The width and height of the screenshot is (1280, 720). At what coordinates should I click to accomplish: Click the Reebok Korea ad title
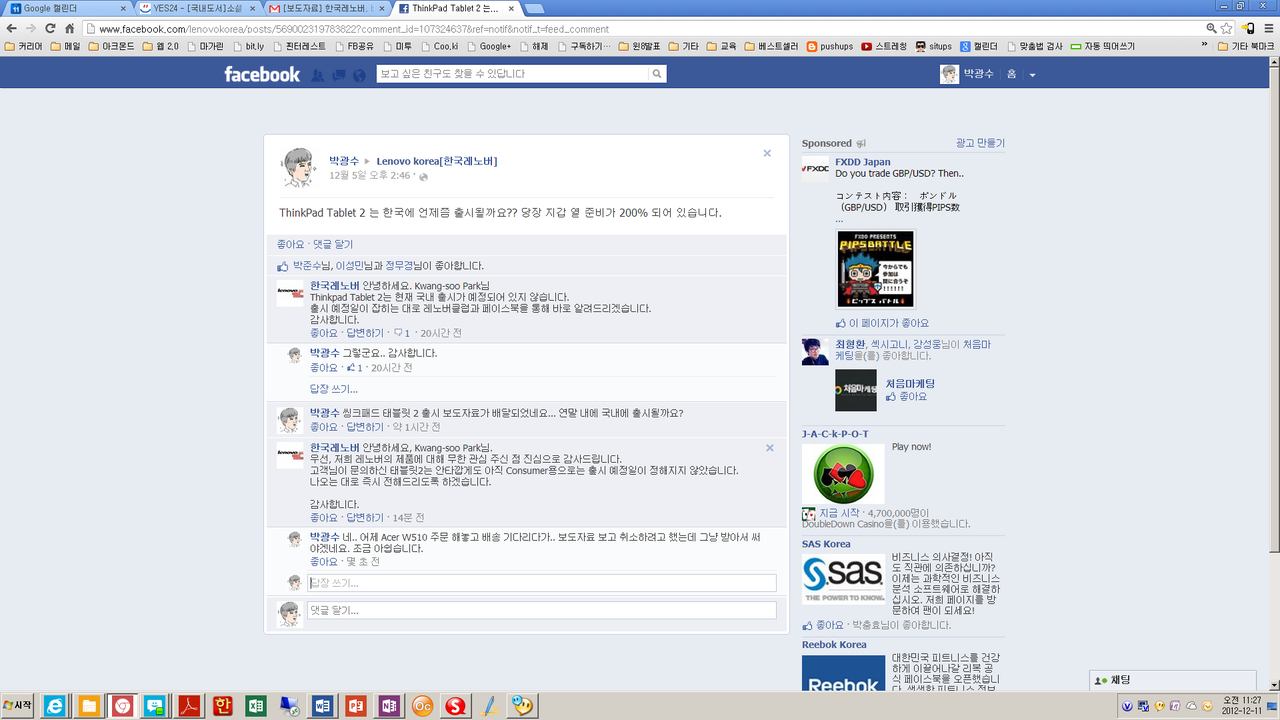(834, 645)
